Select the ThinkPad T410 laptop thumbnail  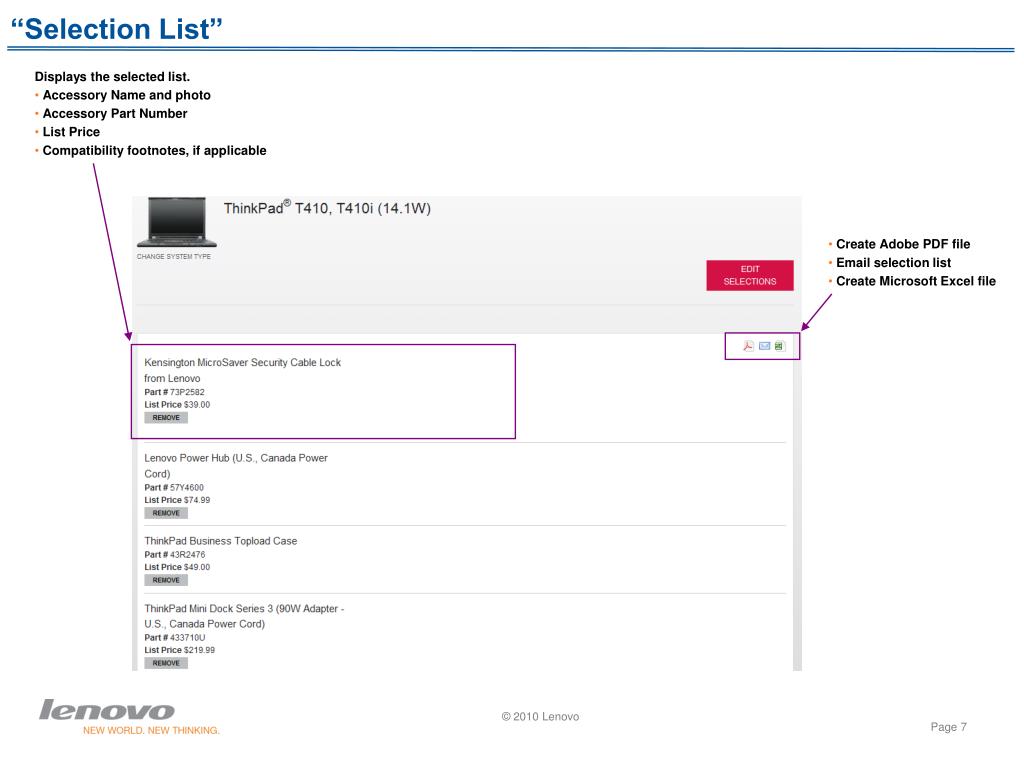176,222
